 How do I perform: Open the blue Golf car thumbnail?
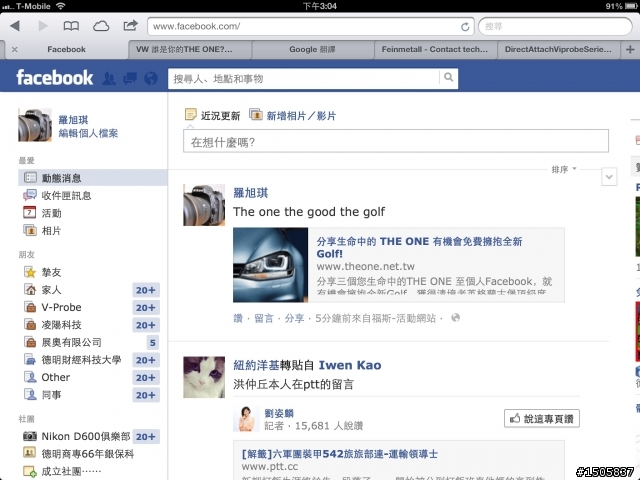270,265
